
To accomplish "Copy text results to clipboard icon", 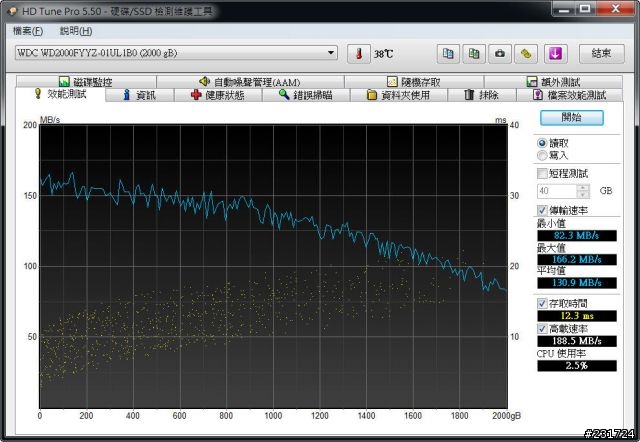I will pos(448,53).
